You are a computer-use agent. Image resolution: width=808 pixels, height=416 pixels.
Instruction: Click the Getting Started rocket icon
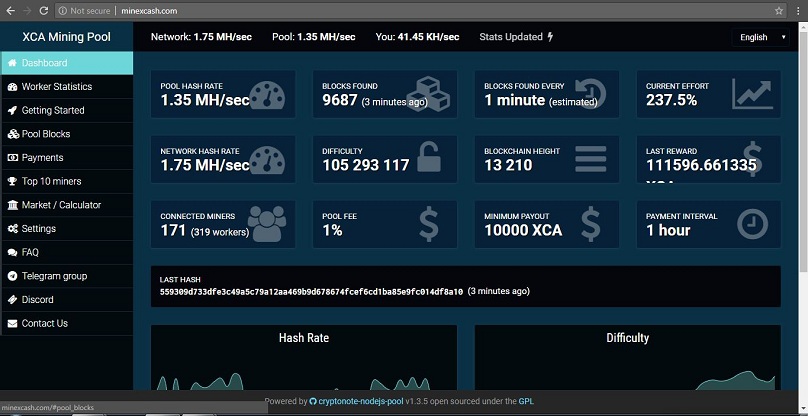12,110
